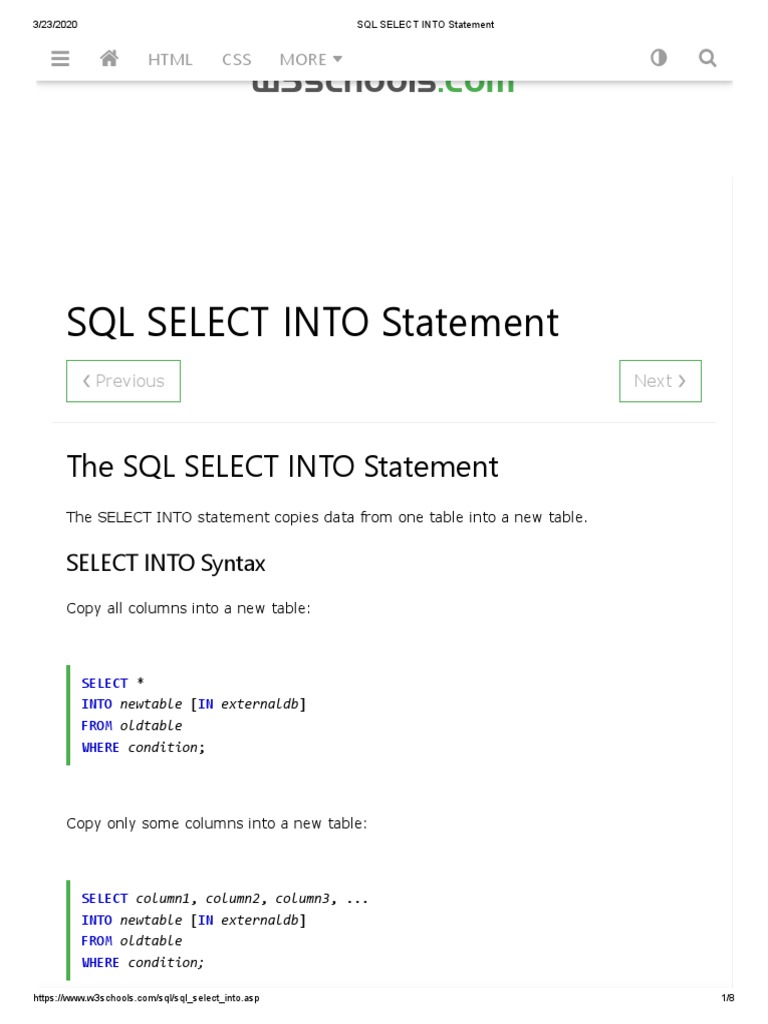Click the 1/8 page number indicator
The width and height of the screenshot is (768, 1024).
pos(727,998)
